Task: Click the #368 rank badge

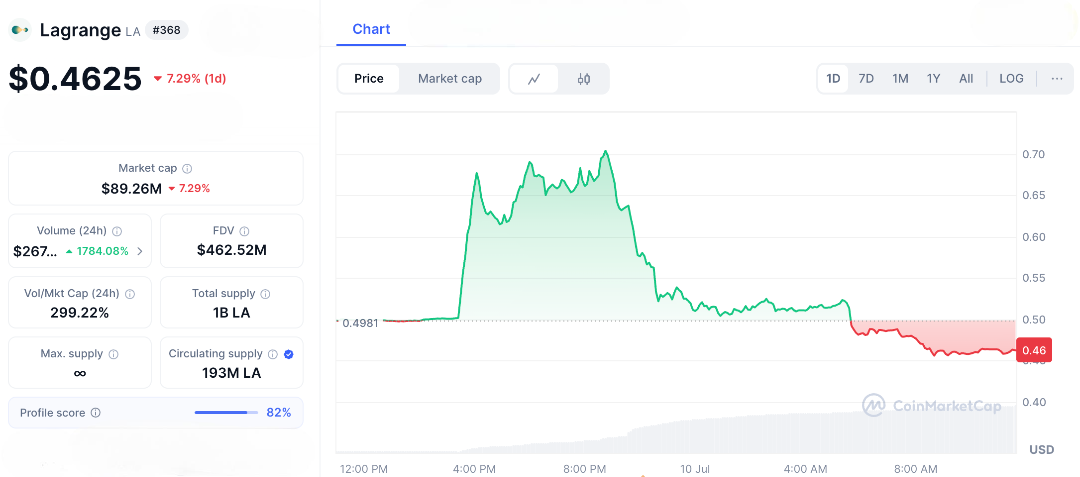Action: click(x=166, y=30)
